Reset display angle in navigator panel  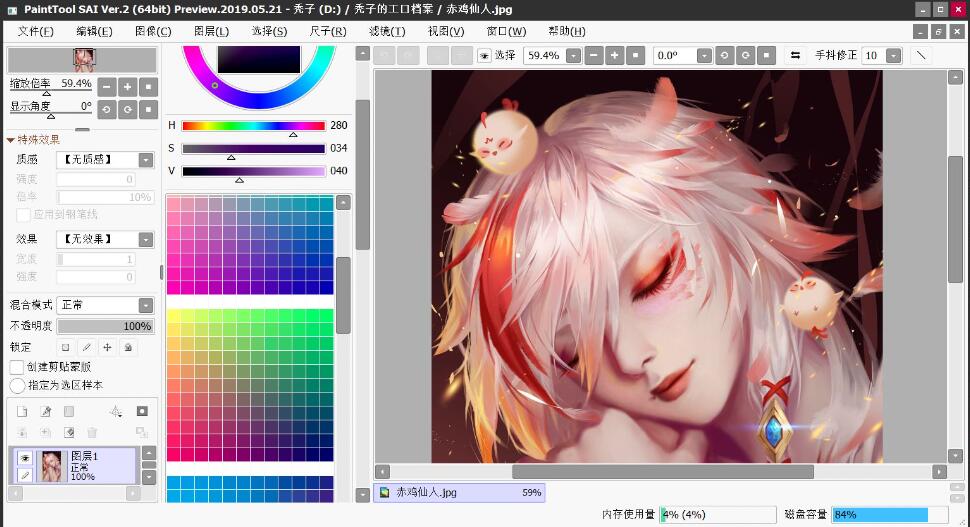click(148, 109)
